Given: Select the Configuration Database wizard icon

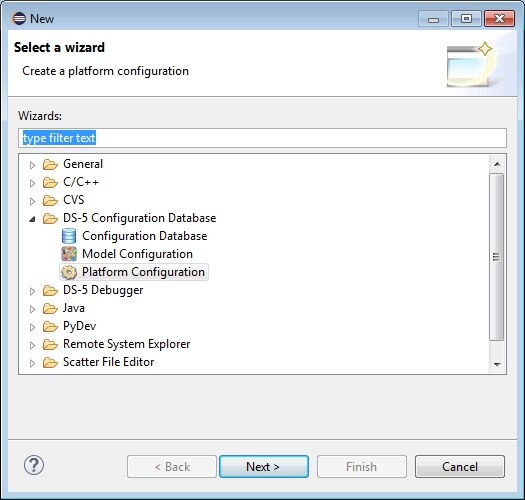Looking at the screenshot, I should coord(69,236).
